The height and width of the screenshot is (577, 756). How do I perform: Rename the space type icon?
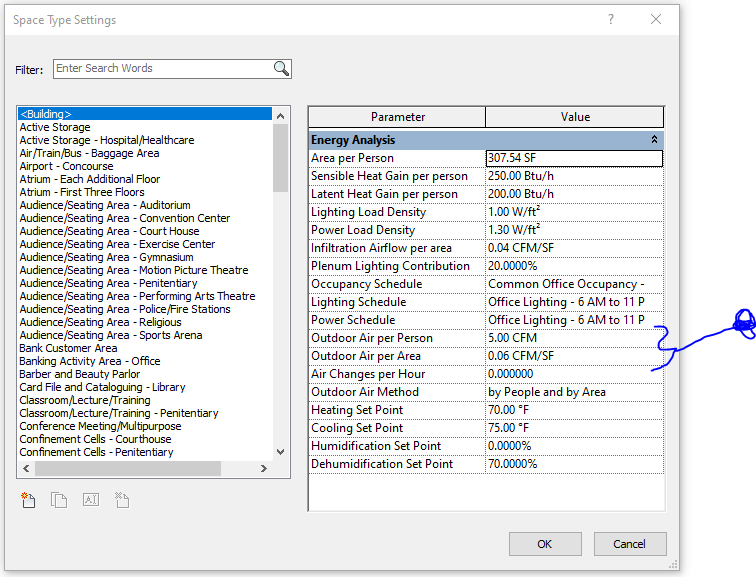click(91, 499)
